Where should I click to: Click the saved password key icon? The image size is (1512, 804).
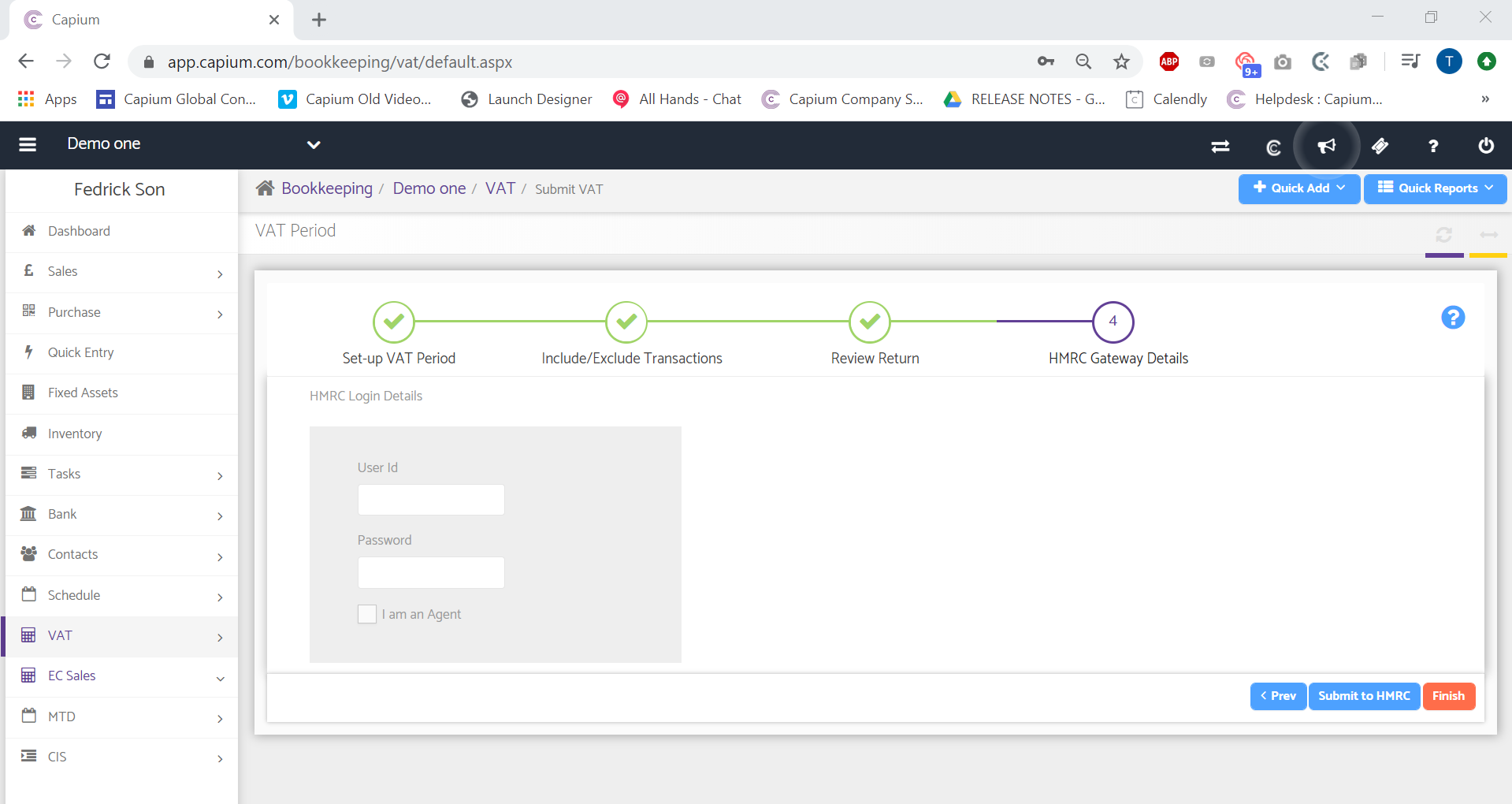1046,61
